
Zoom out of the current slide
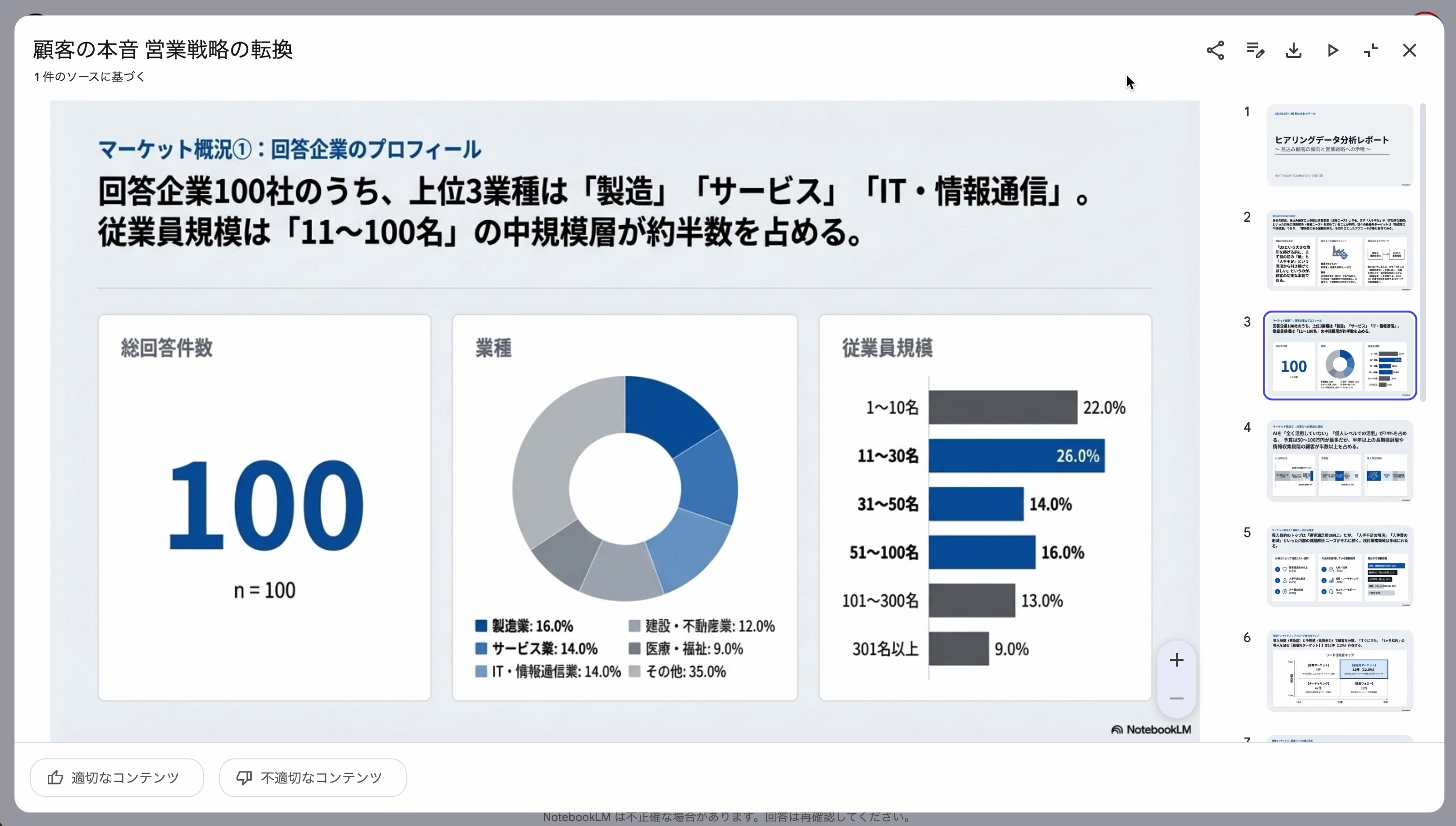1176,699
